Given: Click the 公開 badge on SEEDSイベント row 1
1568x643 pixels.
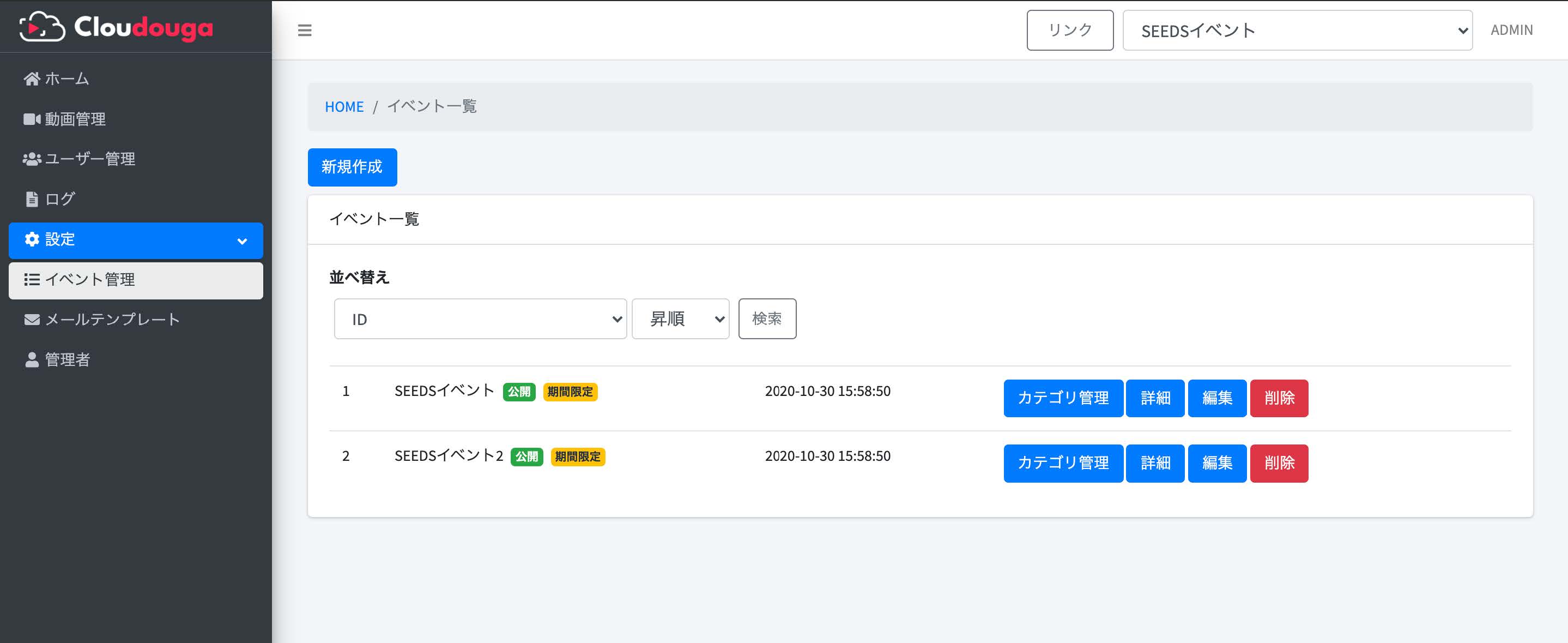Looking at the screenshot, I should 519,392.
